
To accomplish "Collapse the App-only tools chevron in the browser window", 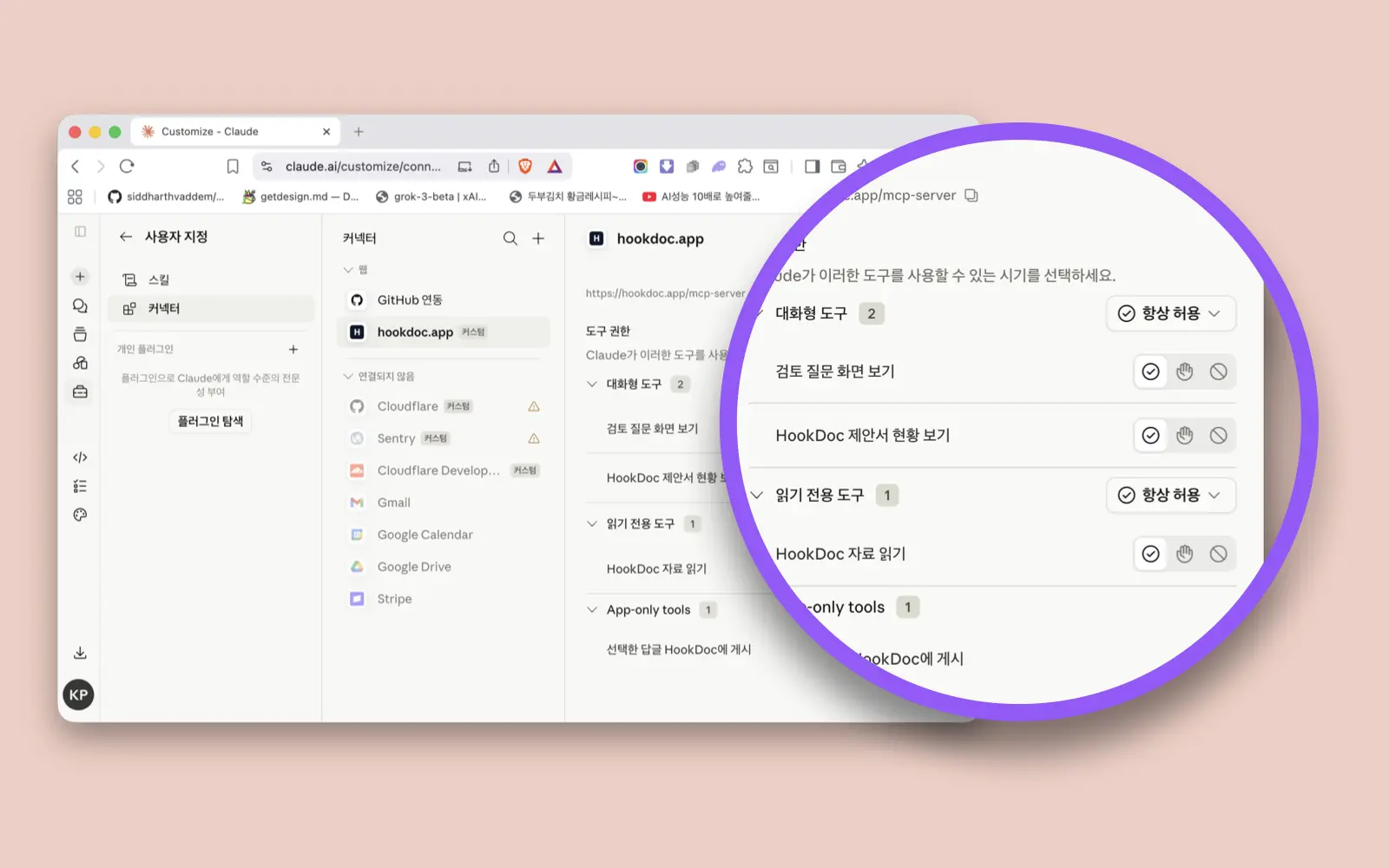I will pos(592,609).
